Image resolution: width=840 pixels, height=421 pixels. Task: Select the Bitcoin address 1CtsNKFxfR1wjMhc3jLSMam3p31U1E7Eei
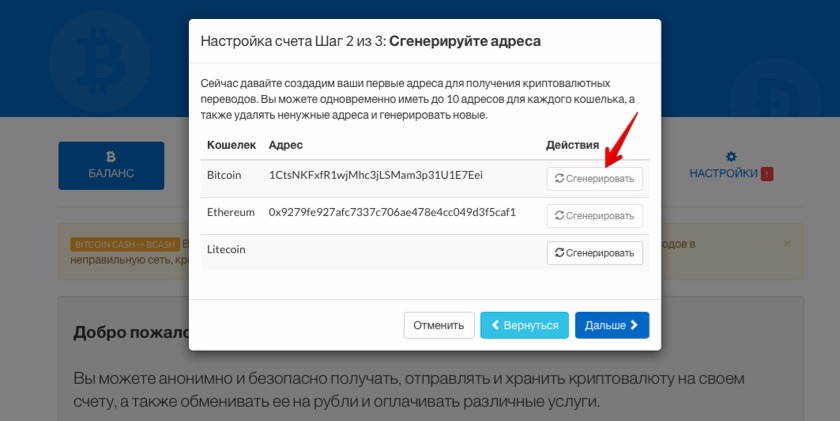(x=376, y=175)
